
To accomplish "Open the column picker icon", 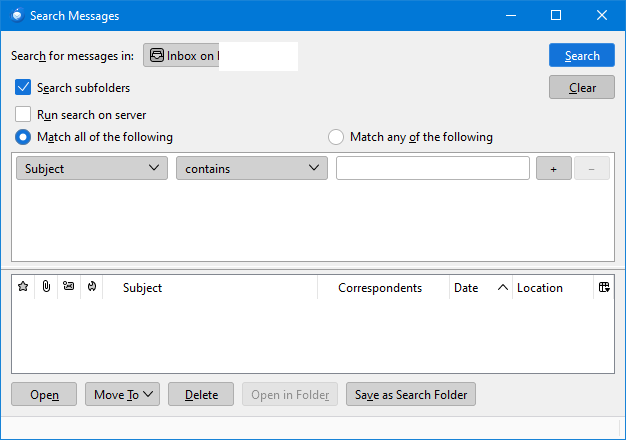I will pos(603,287).
